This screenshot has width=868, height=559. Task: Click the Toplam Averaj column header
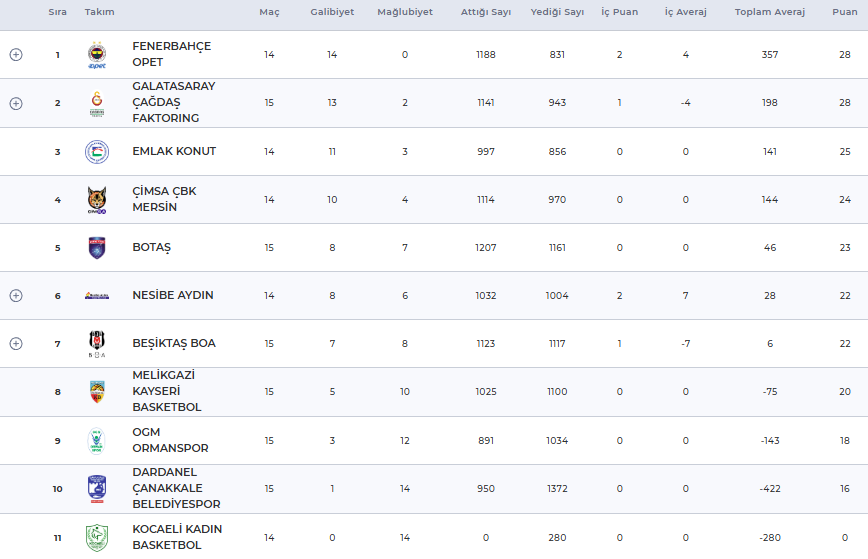coord(769,12)
